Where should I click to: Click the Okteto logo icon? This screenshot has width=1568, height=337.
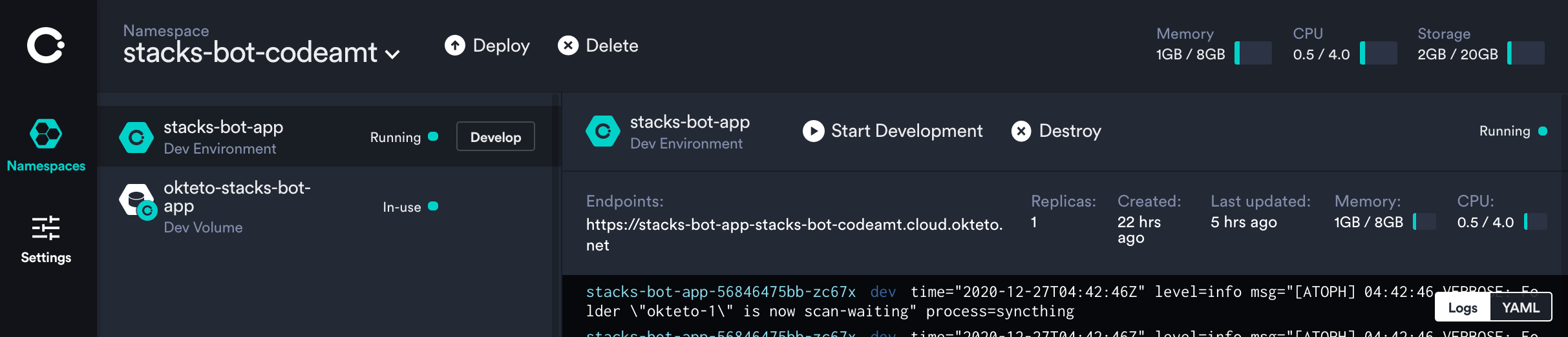point(46,45)
